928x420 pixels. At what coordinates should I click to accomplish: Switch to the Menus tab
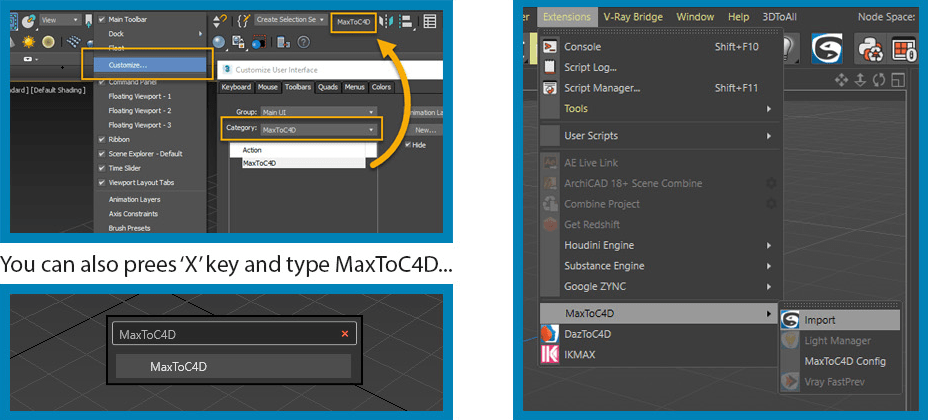(x=355, y=87)
